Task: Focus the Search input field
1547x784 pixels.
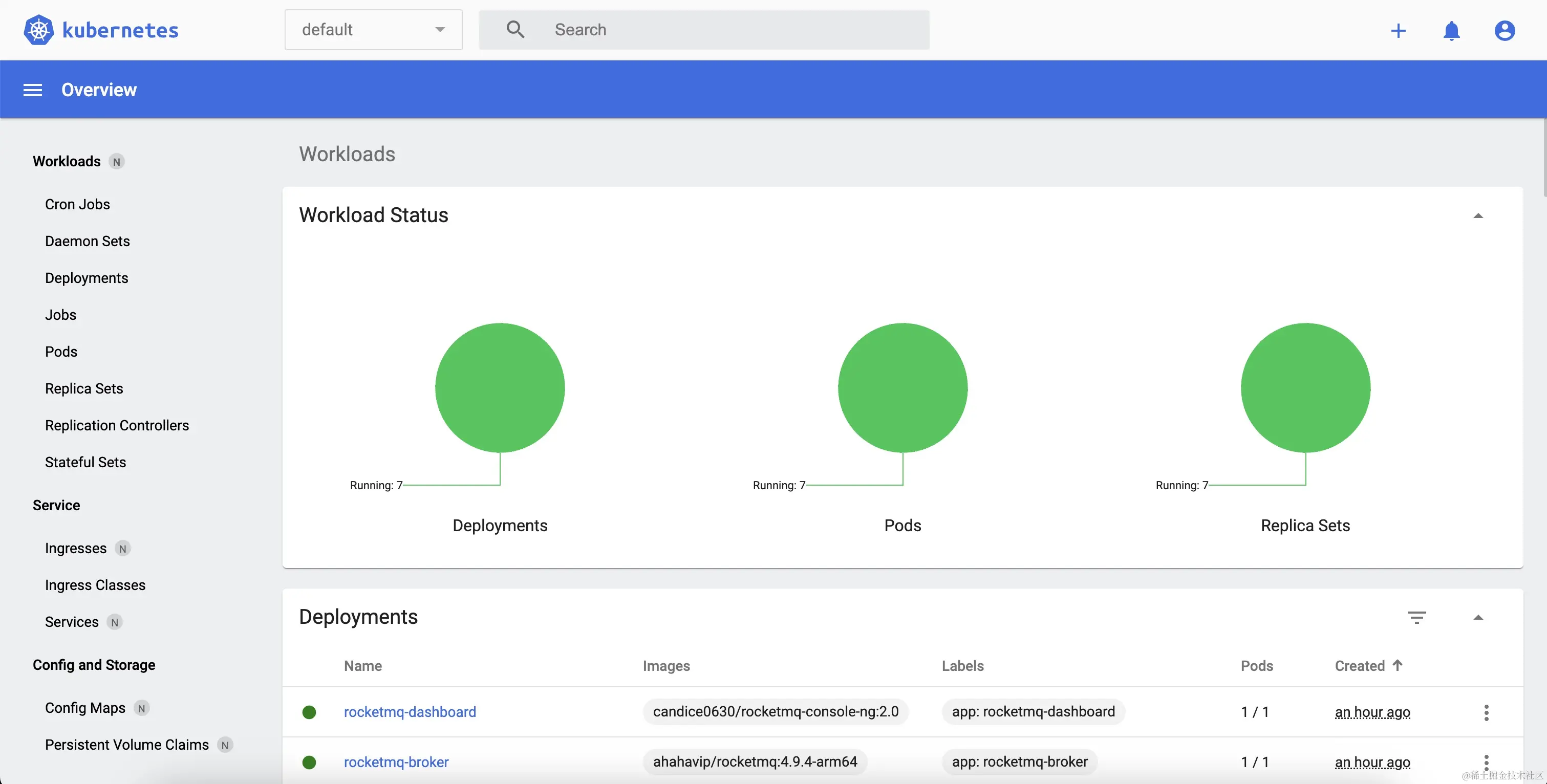Action: coord(704,29)
